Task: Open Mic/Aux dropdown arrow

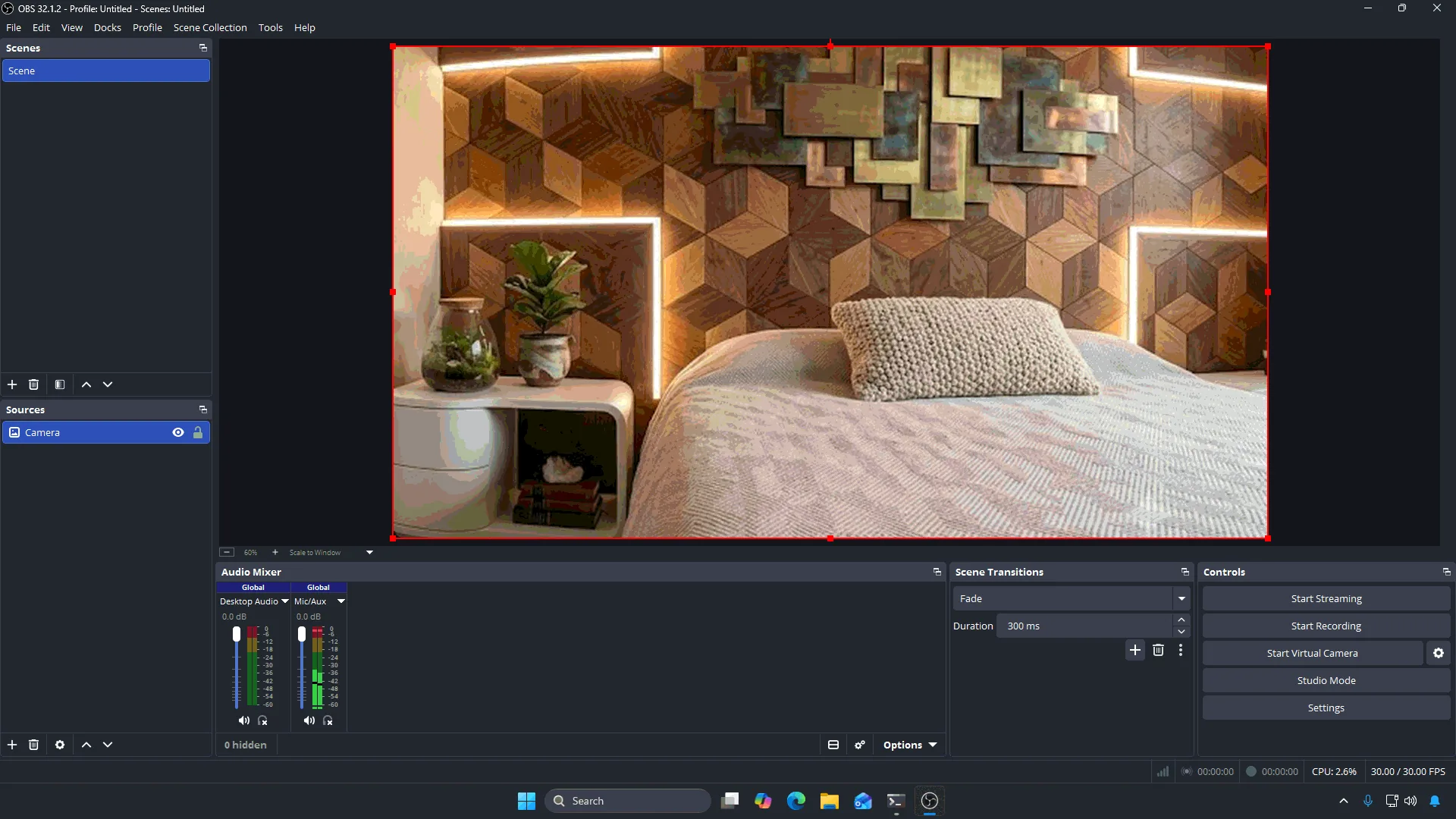Action: 341,601
